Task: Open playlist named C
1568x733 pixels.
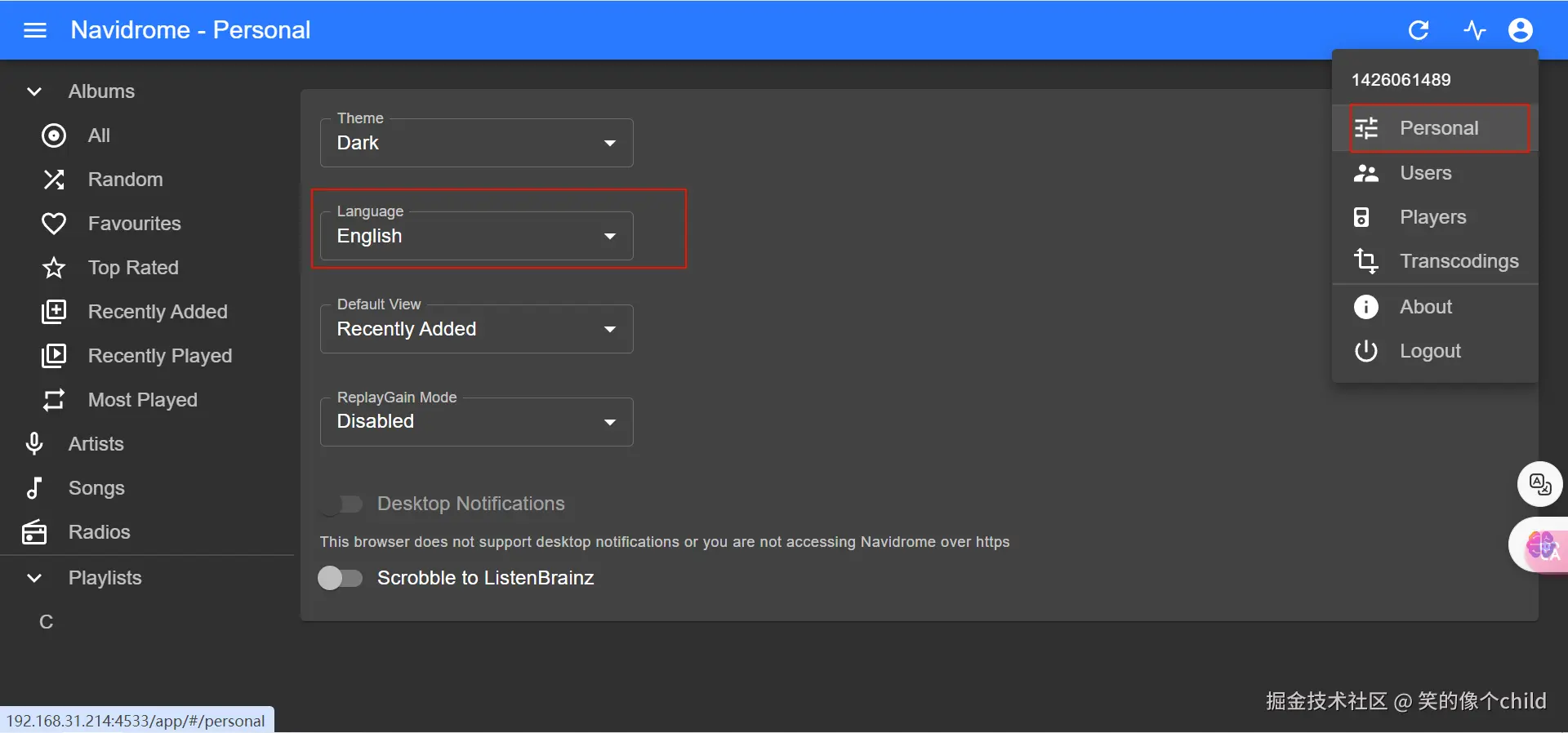Action: coord(47,622)
